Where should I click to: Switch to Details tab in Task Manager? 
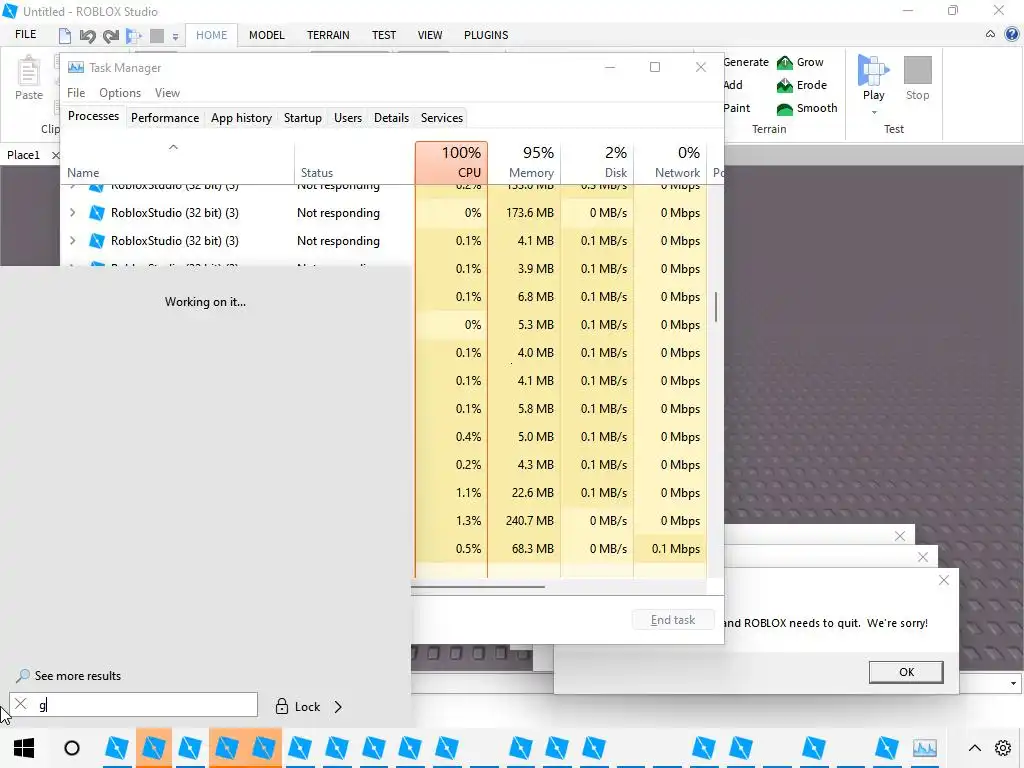point(391,118)
